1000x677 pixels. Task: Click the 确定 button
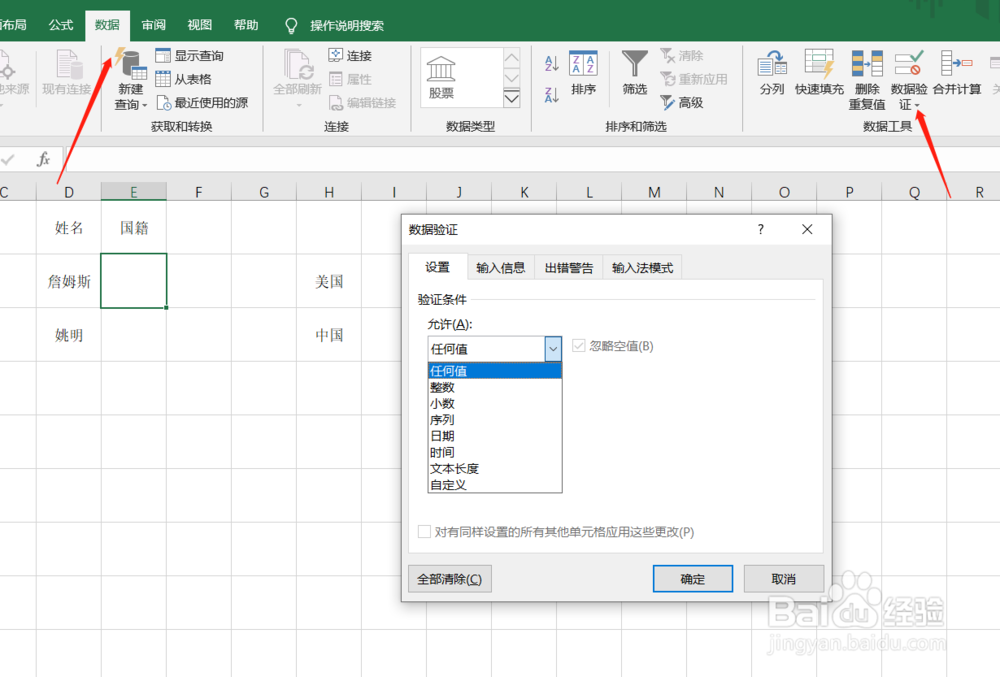(692, 578)
